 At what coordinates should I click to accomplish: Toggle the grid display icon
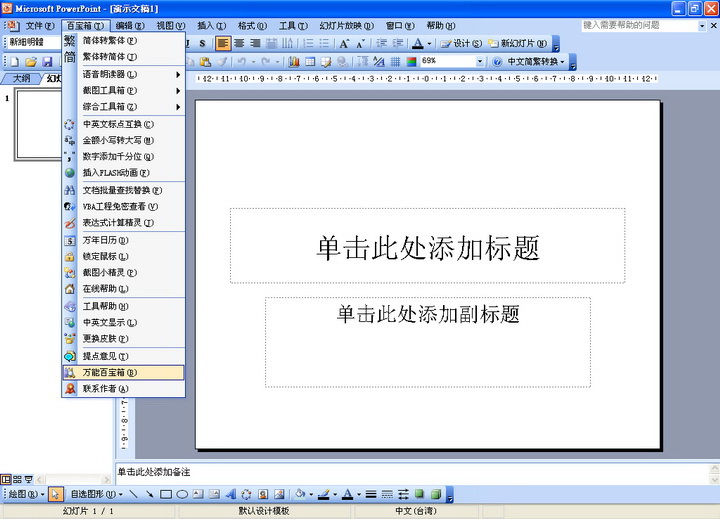pos(395,61)
